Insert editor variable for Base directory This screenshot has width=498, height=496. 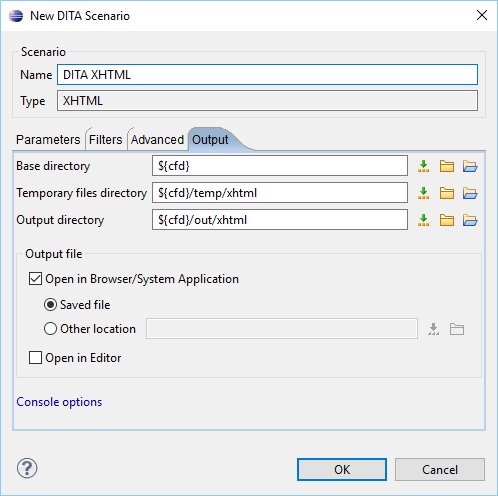click(x=423, y=166)
